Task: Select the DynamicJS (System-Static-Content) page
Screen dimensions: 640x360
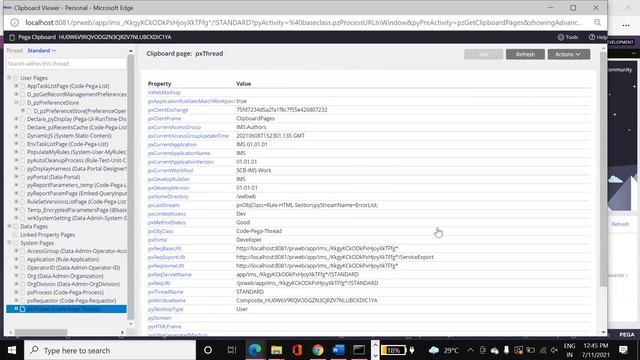Action: point(69,136)
